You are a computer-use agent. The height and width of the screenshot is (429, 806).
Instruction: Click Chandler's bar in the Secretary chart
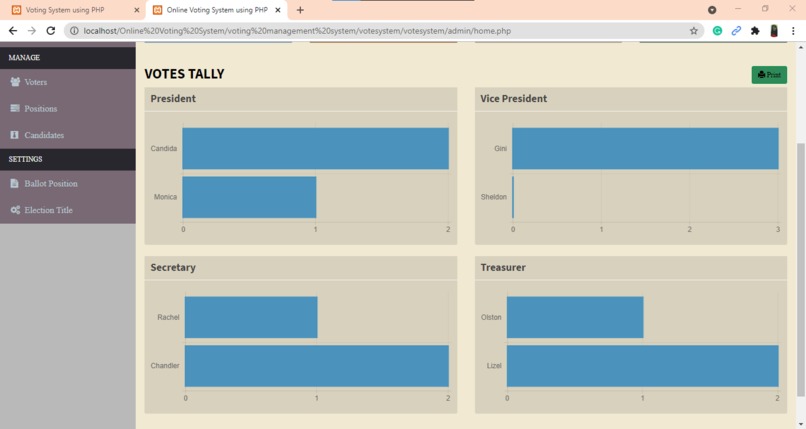point(317,366)
